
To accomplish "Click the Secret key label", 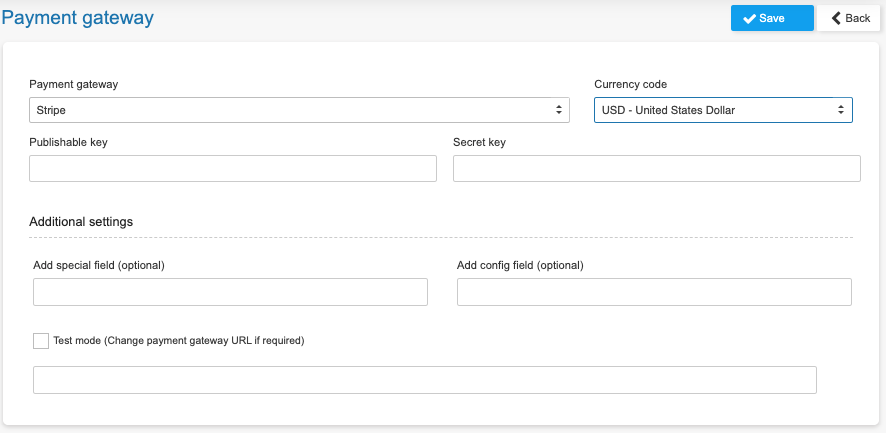I will tap(479, 142).
